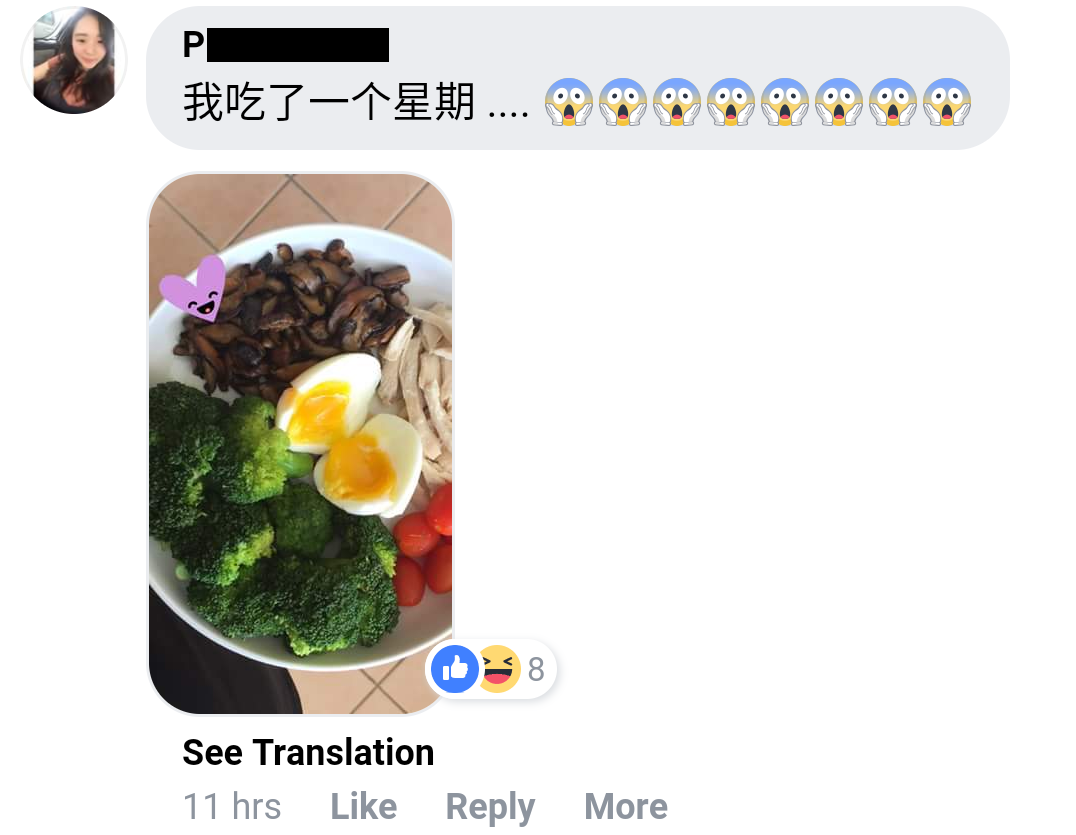Click the 11 hrs timestamp
Viewport: 1076px width, 835px height.
click(x=232, y=806)
